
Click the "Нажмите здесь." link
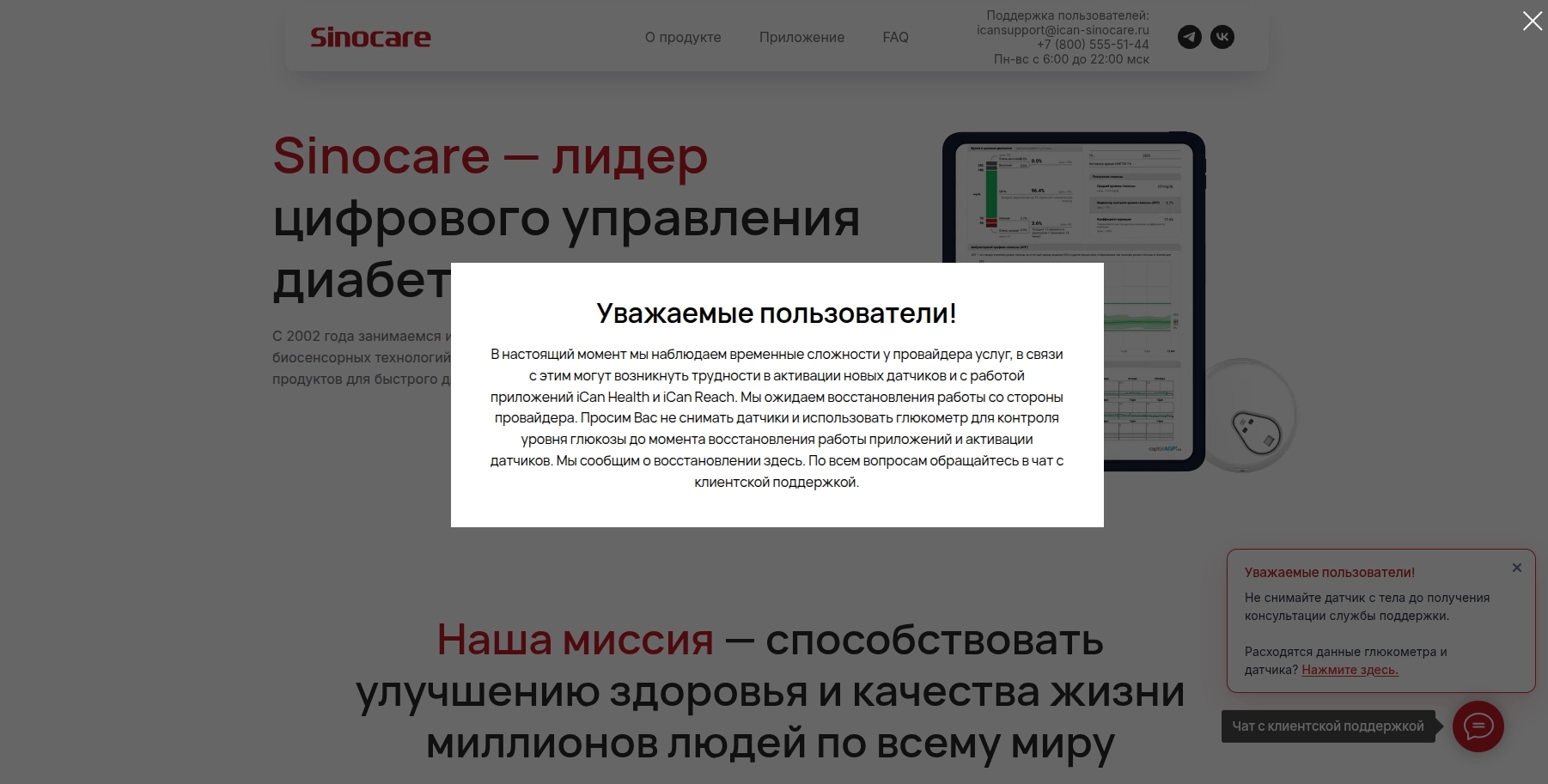1350,670
